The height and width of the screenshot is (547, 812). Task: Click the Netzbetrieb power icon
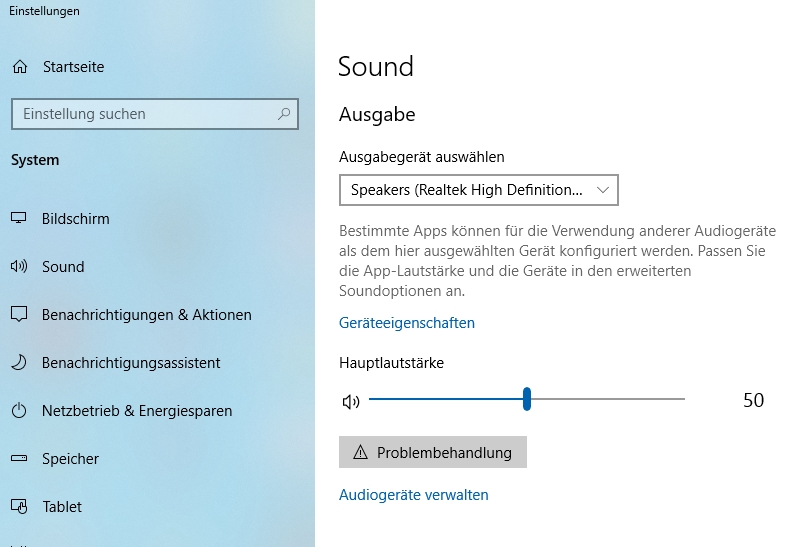[19, 411]
